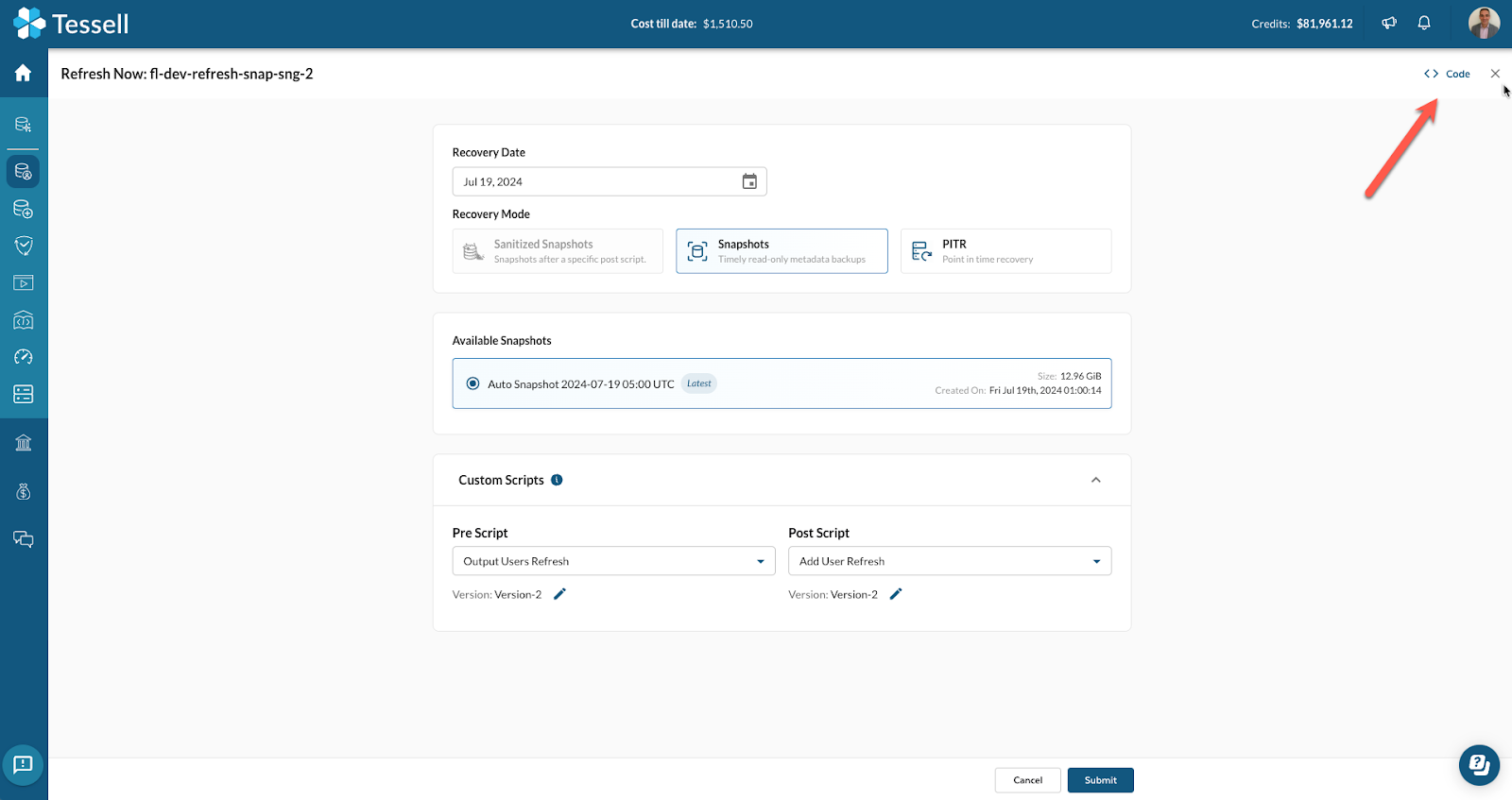Submit the refresh request
The image size is (1512, 800).
tap(1101, 780)
